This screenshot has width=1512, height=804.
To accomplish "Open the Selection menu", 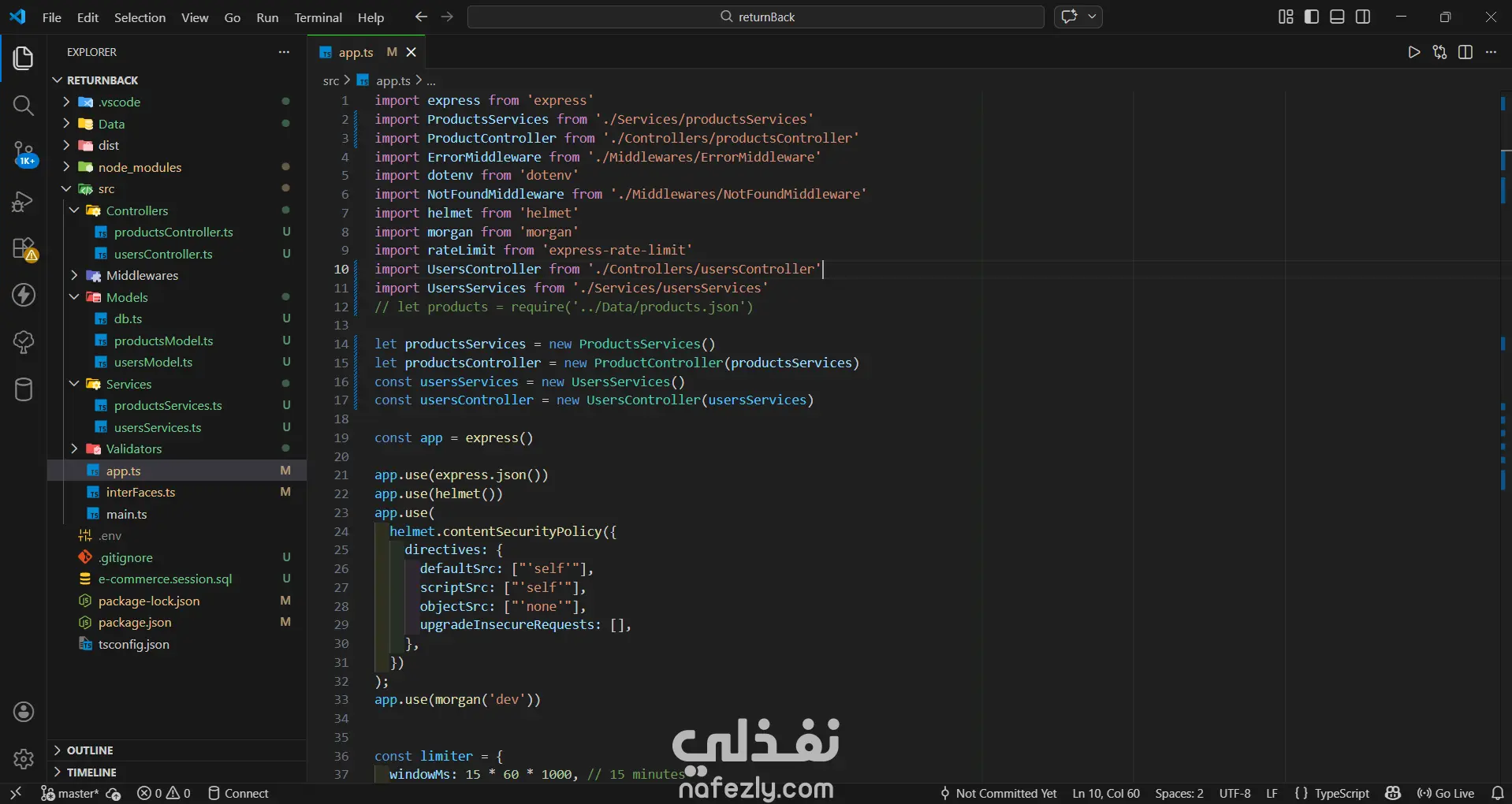I will click(x=140, y=17).
